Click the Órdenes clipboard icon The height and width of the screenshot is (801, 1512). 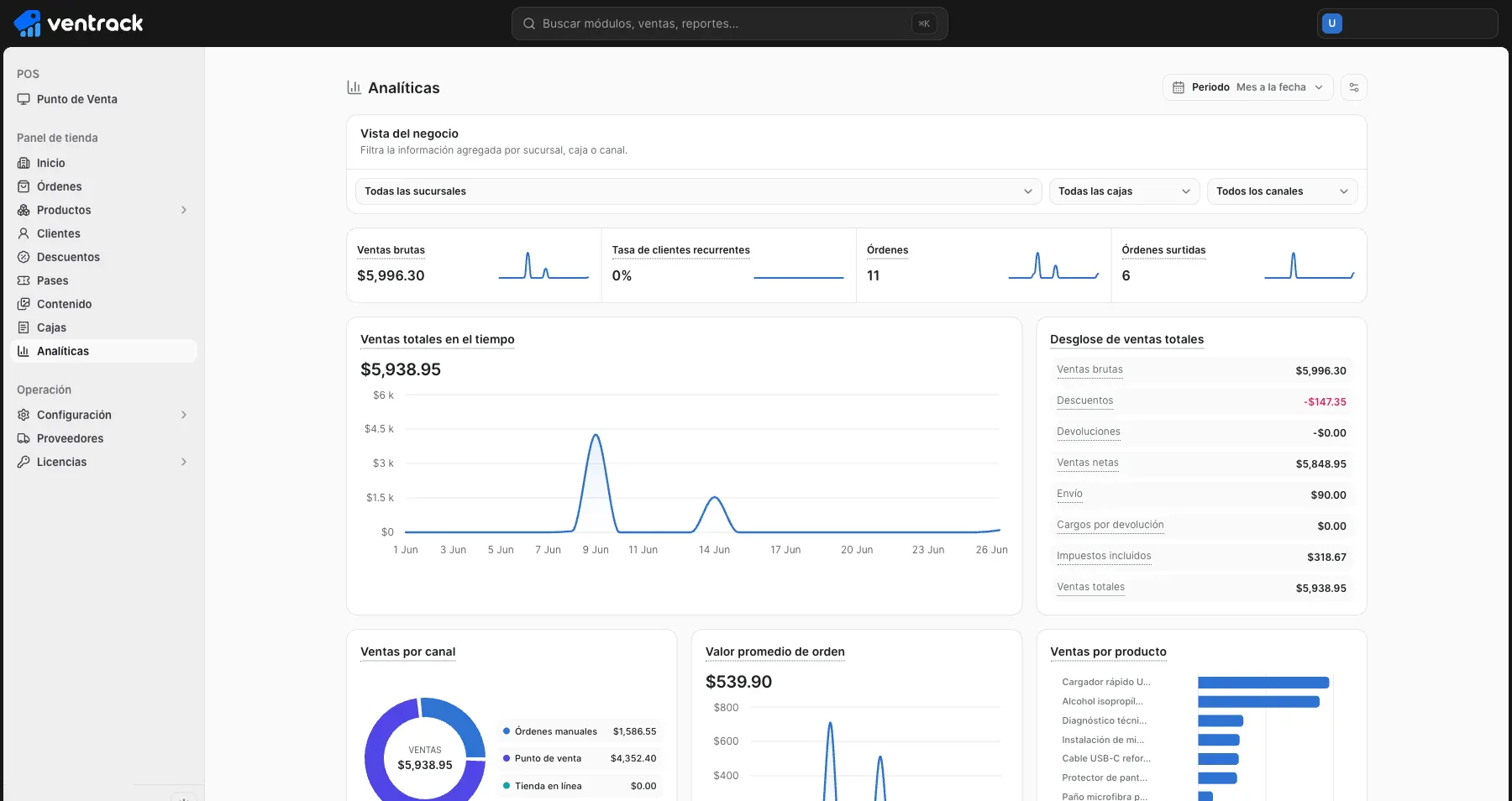[x=24, y=186]
